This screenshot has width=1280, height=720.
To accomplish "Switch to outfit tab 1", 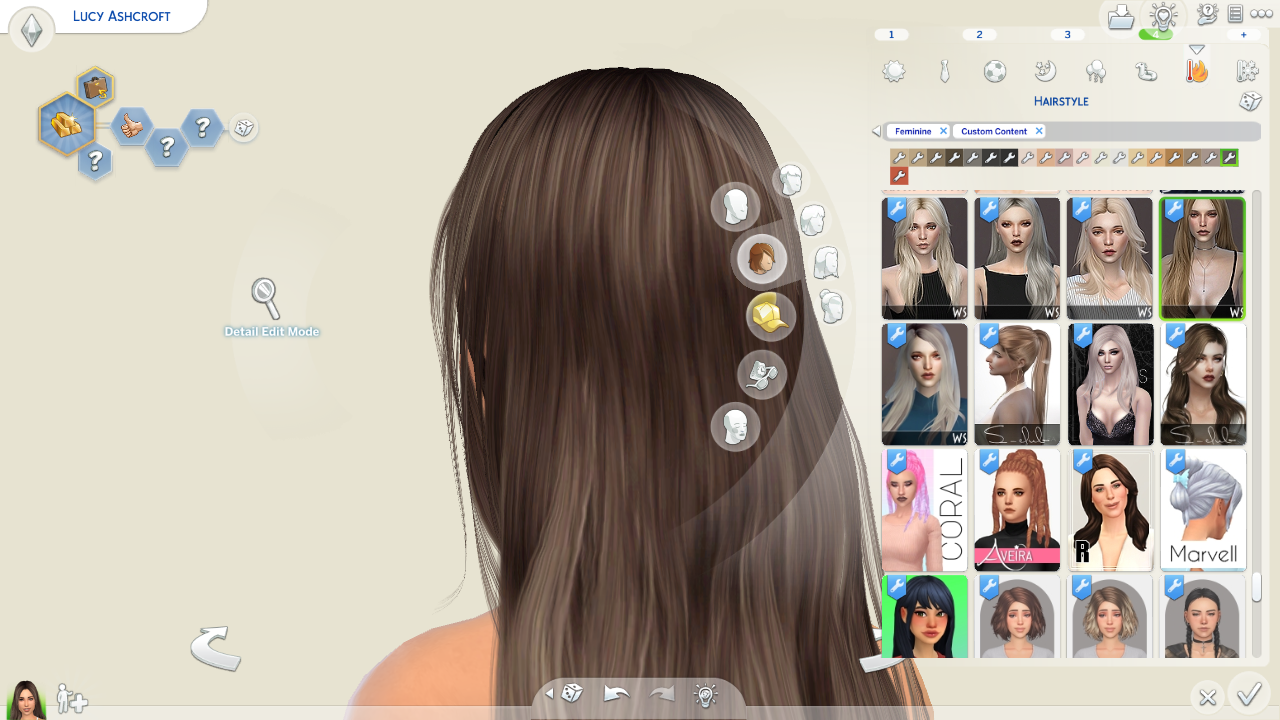I will coord(891,35).
